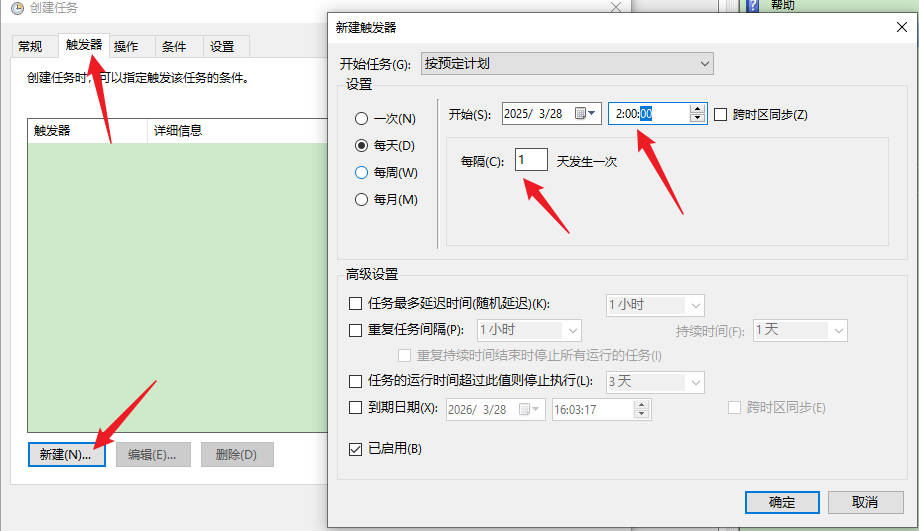The height and width of the screenshot is (531, 919).
Task: Select the 每周(W) radio button
Action: [x=362, y=172]
